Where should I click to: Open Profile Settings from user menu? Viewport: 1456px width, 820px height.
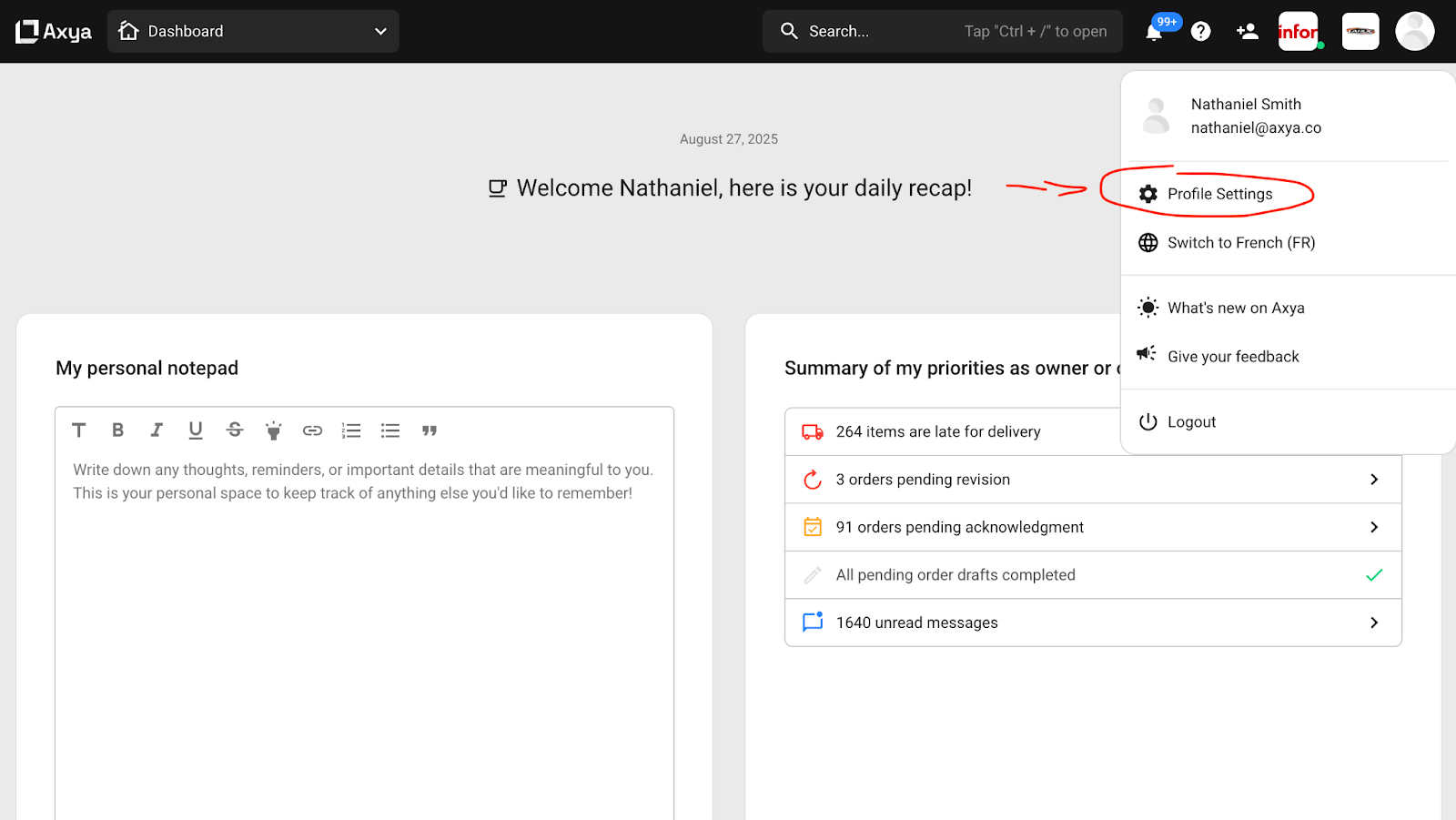click(x=1219, y=194)
